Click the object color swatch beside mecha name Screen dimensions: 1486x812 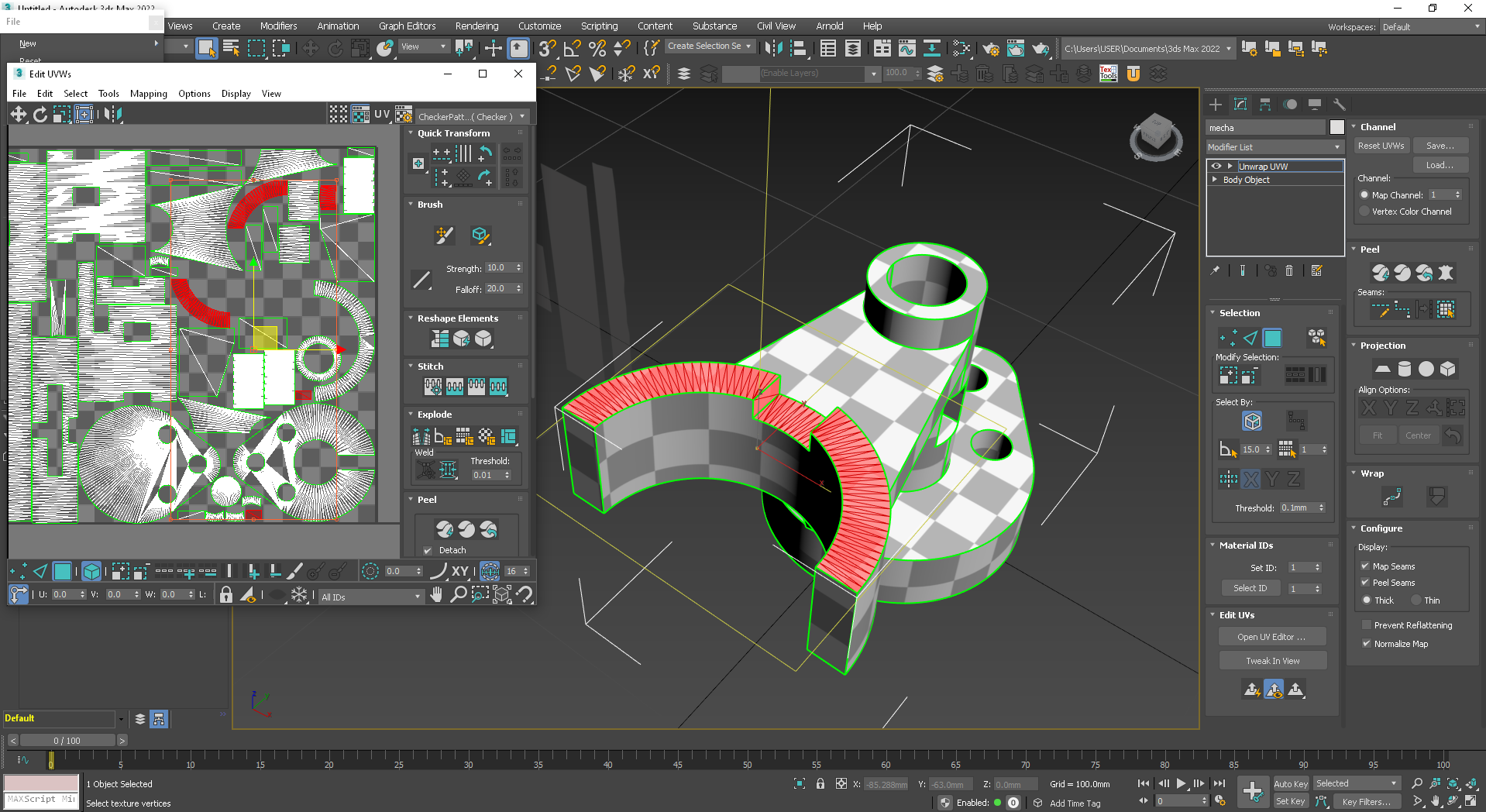(1337, 127)
